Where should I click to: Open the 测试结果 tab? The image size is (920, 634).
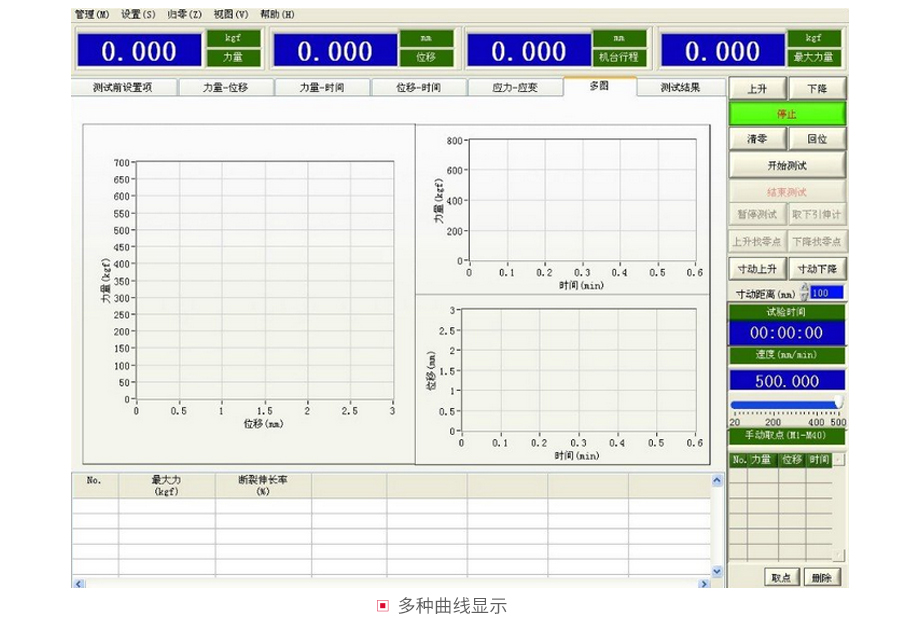[x=680, y=87]
